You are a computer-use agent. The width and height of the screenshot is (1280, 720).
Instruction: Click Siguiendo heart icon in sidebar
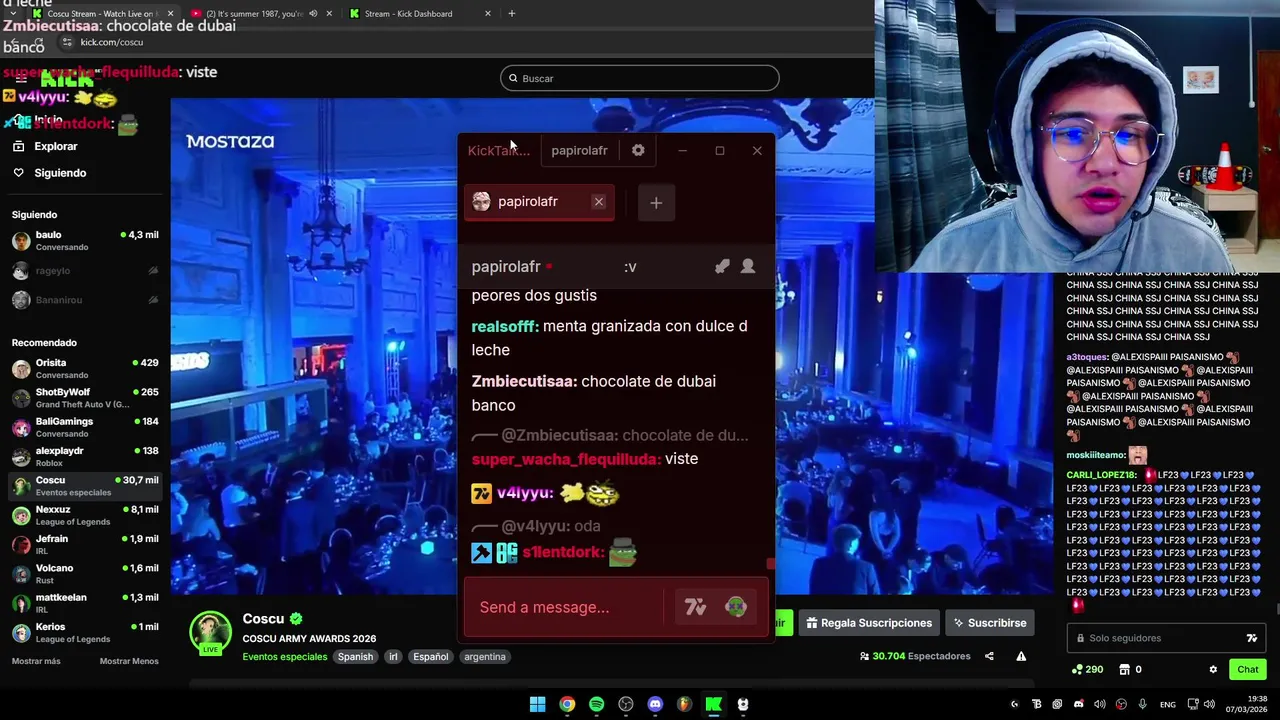pos(18,173)
